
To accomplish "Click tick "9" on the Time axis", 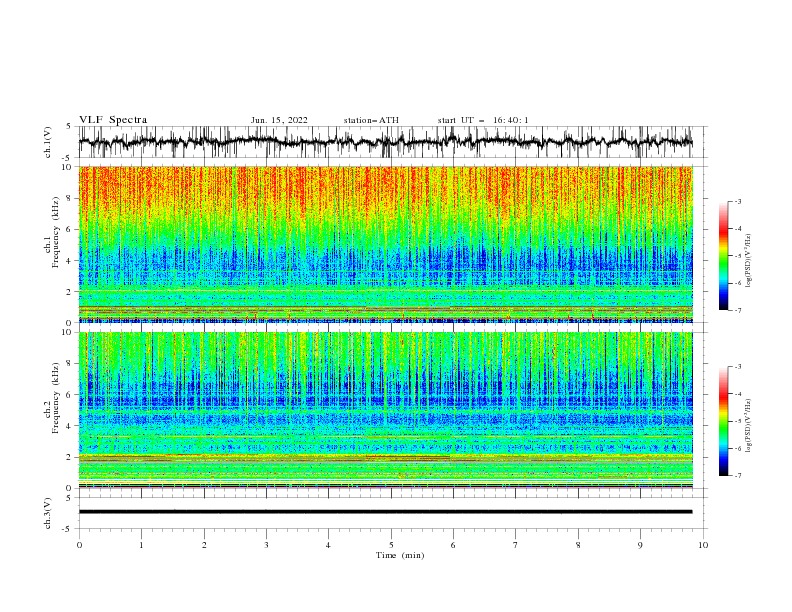I will 640,545.
